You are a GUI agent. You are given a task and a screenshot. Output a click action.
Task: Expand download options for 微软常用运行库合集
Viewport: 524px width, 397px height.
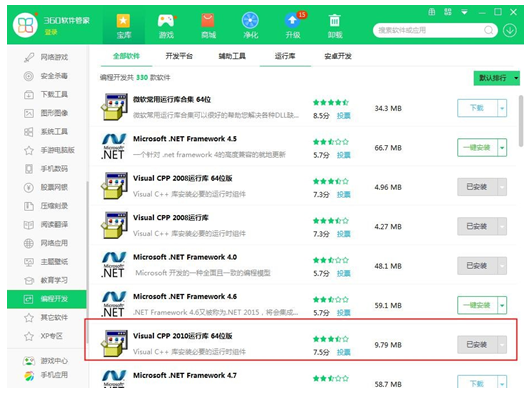tap(502, 108)
